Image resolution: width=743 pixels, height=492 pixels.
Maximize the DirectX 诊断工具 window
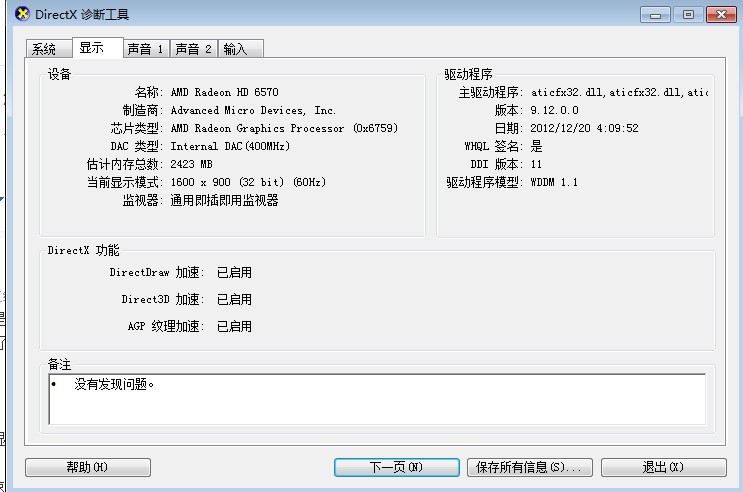[x=687, y=14]
